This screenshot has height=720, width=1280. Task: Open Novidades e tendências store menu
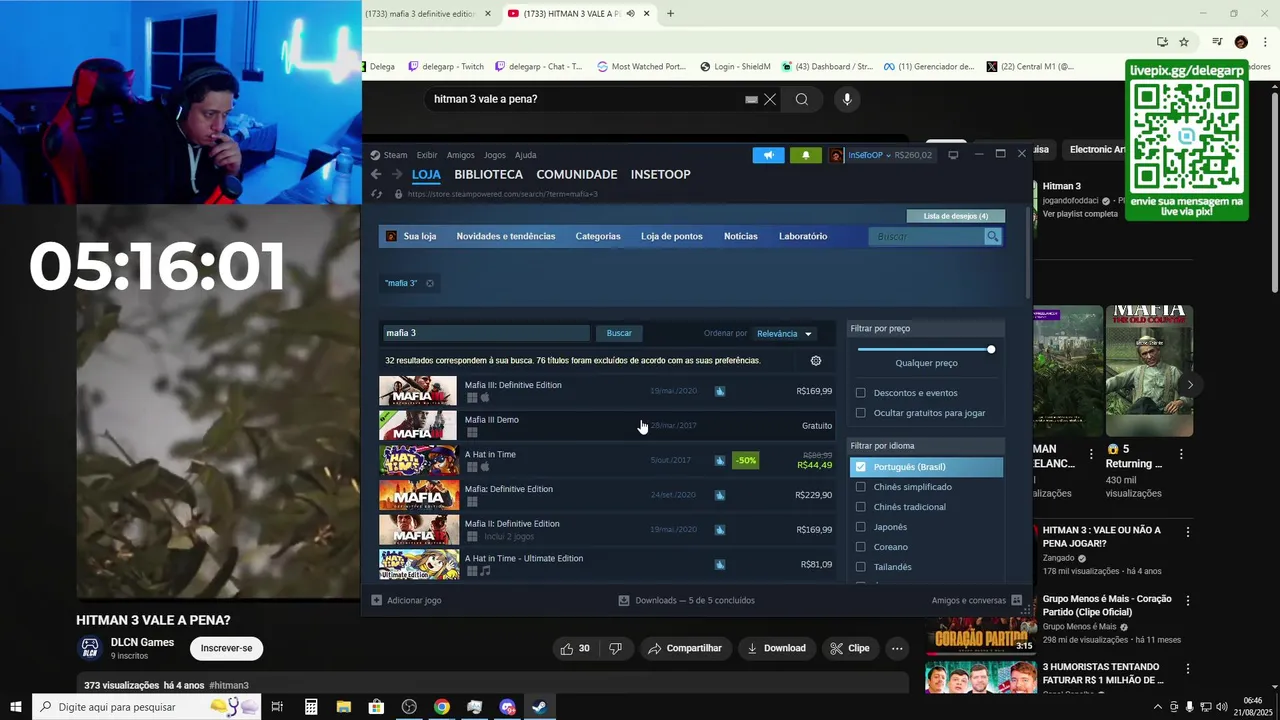506,236
